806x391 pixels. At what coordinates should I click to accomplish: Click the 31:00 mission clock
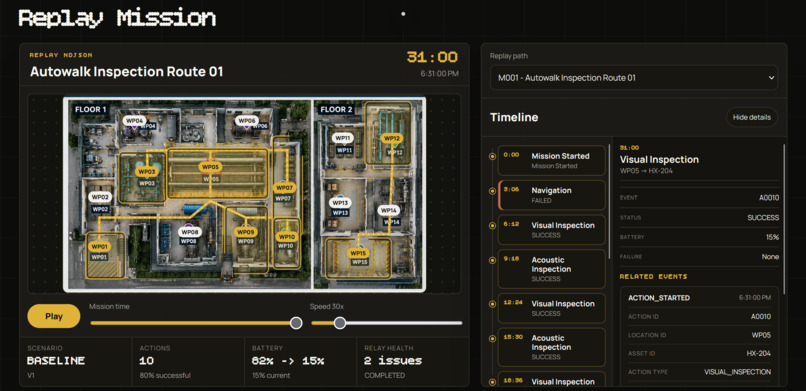coord(432,57)
